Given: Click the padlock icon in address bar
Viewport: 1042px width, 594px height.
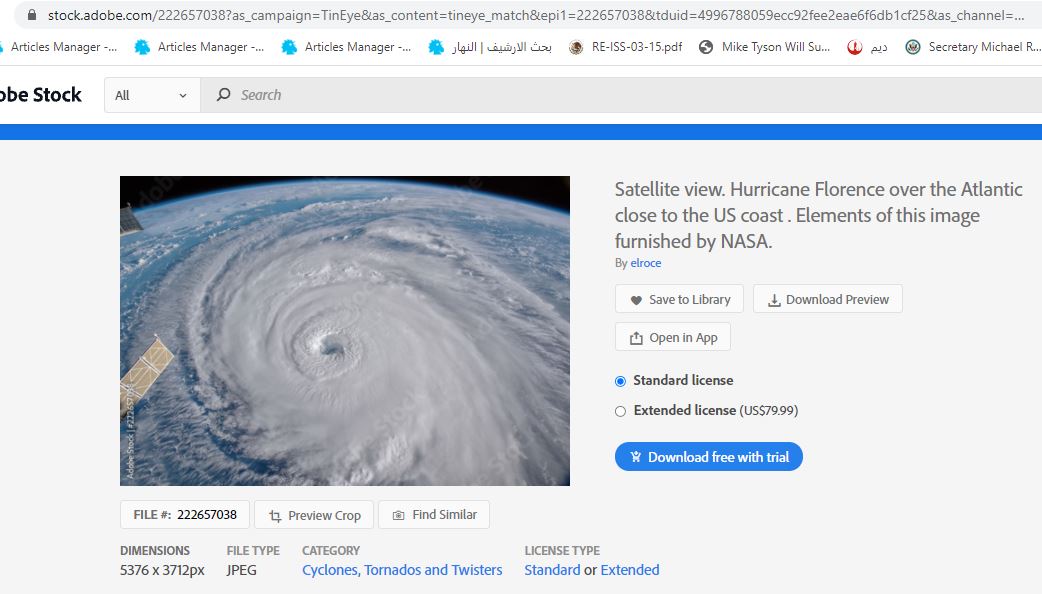Looking at the screenshot, I should coord(32,16).
